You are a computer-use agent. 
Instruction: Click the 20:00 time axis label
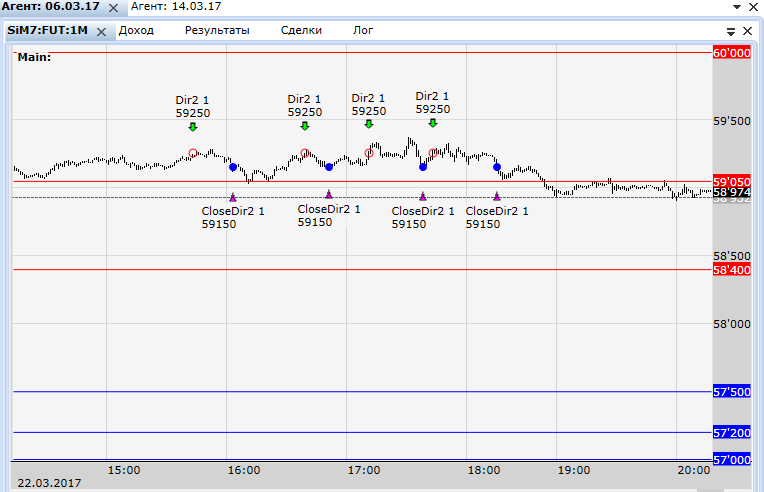pos(694,470)
